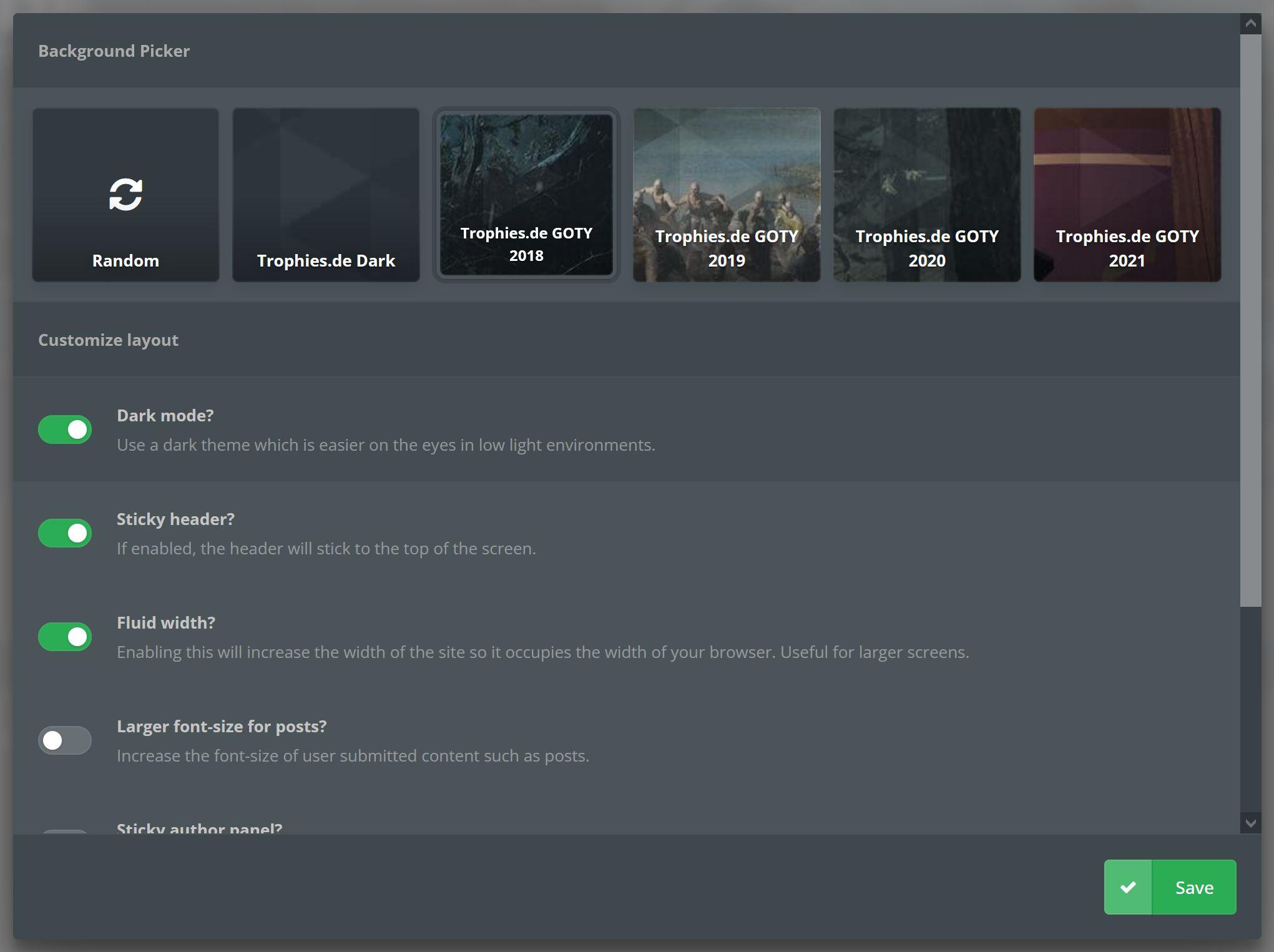1274x952 pixels.
Task: Click the 'Random' tile caption
Action: (x=125, y=261)
